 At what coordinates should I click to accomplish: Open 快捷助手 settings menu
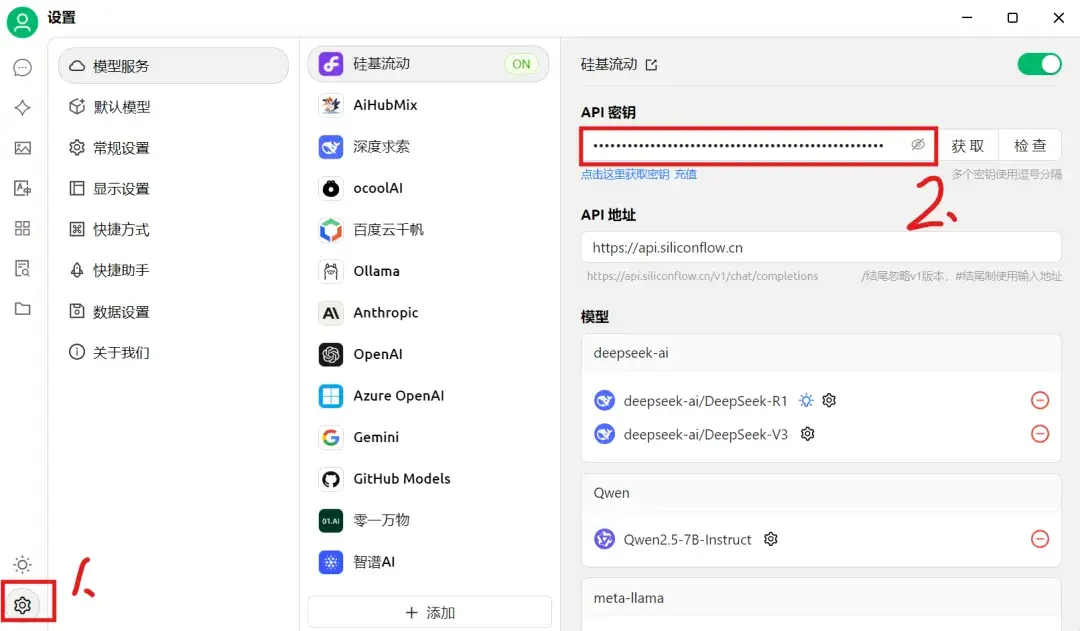pos(174,270)
